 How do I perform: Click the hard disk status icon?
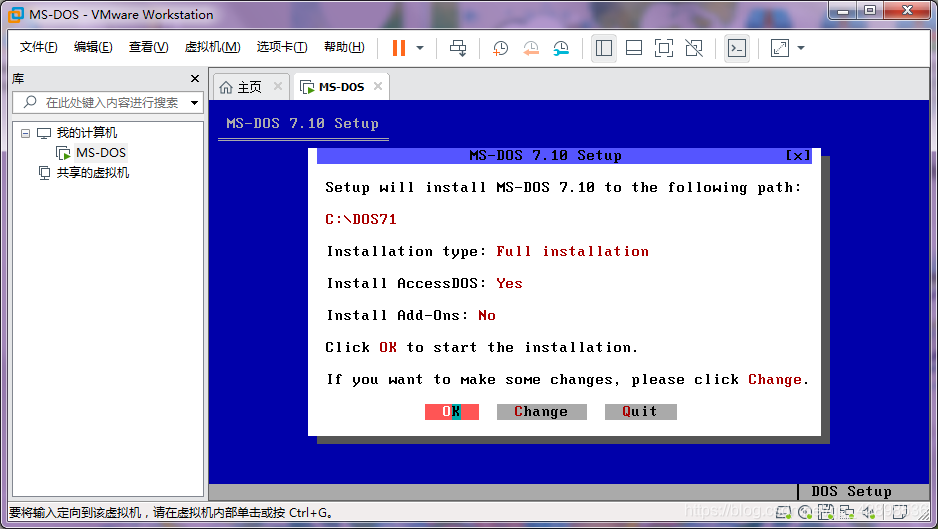tap(784, 512)
